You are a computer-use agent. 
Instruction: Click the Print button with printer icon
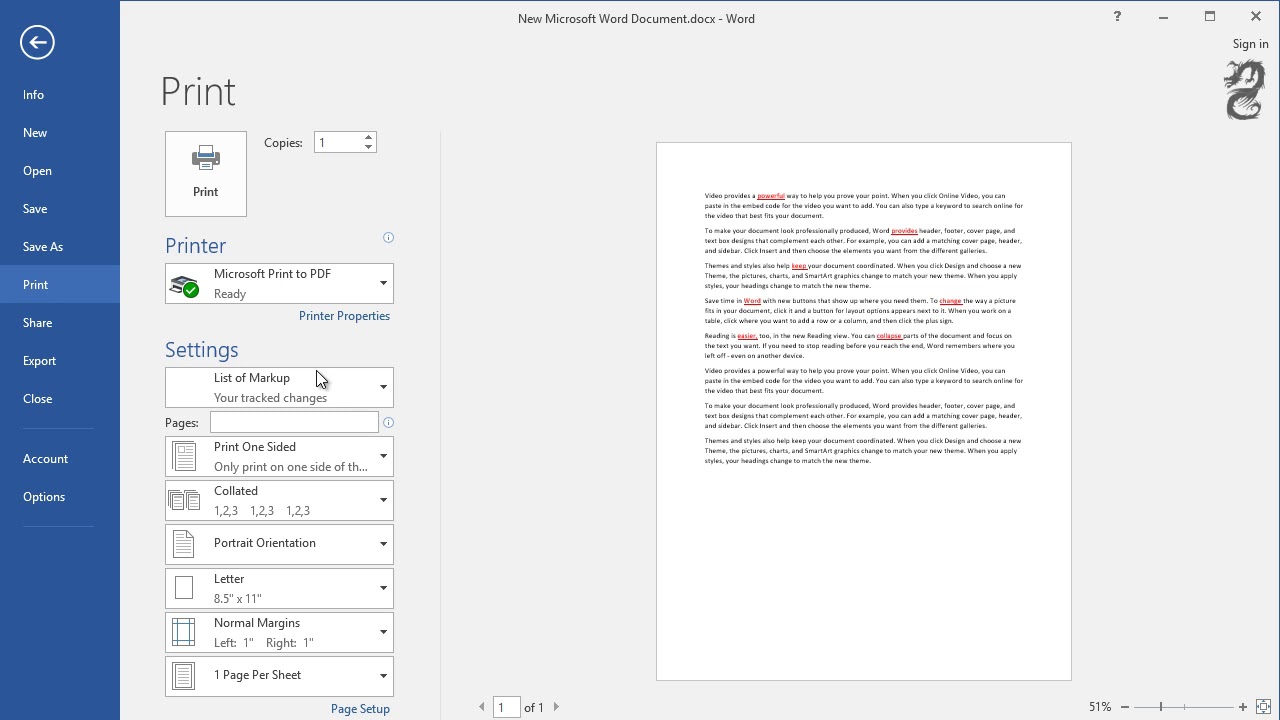click(206, 174)
